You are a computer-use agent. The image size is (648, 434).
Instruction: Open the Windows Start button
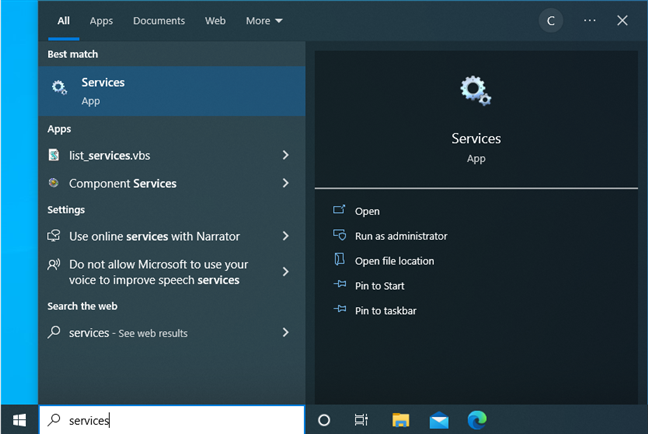[x=19, y=420]
